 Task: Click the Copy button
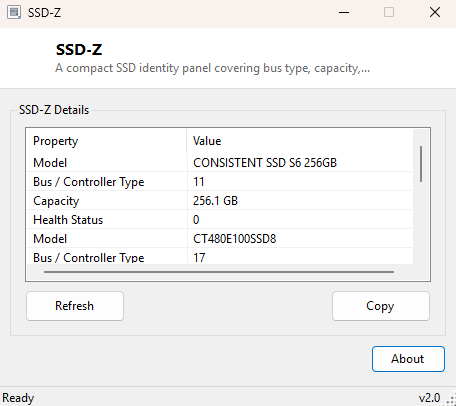point(381,306)
